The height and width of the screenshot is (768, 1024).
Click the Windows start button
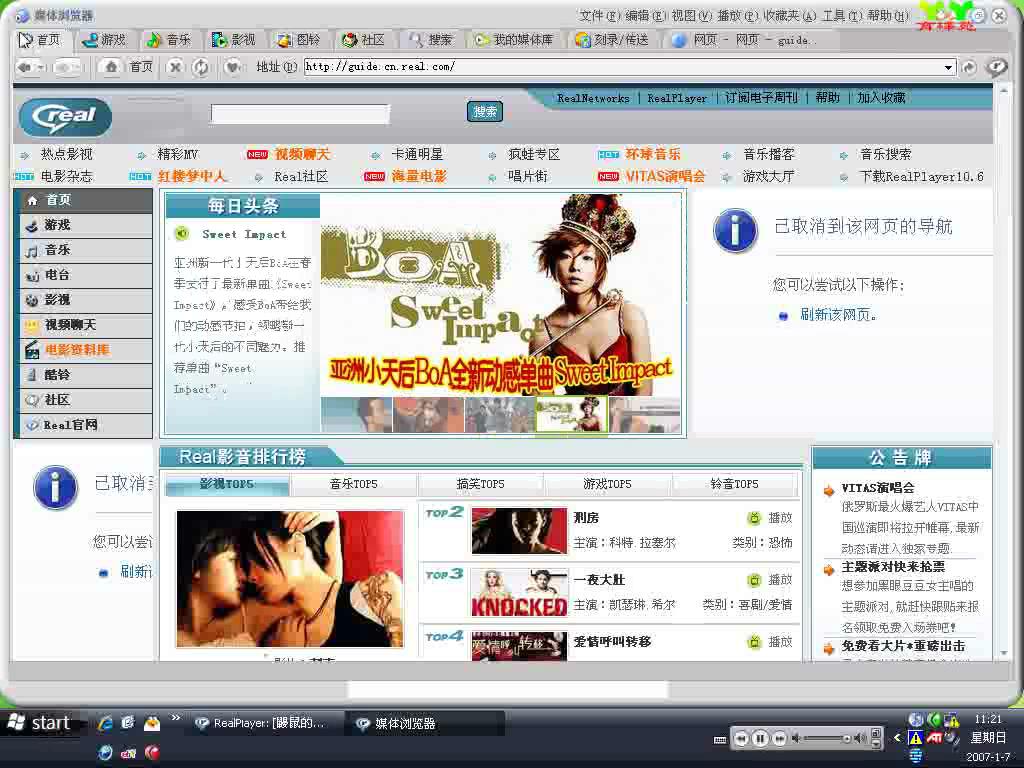[x=39, y=723]
